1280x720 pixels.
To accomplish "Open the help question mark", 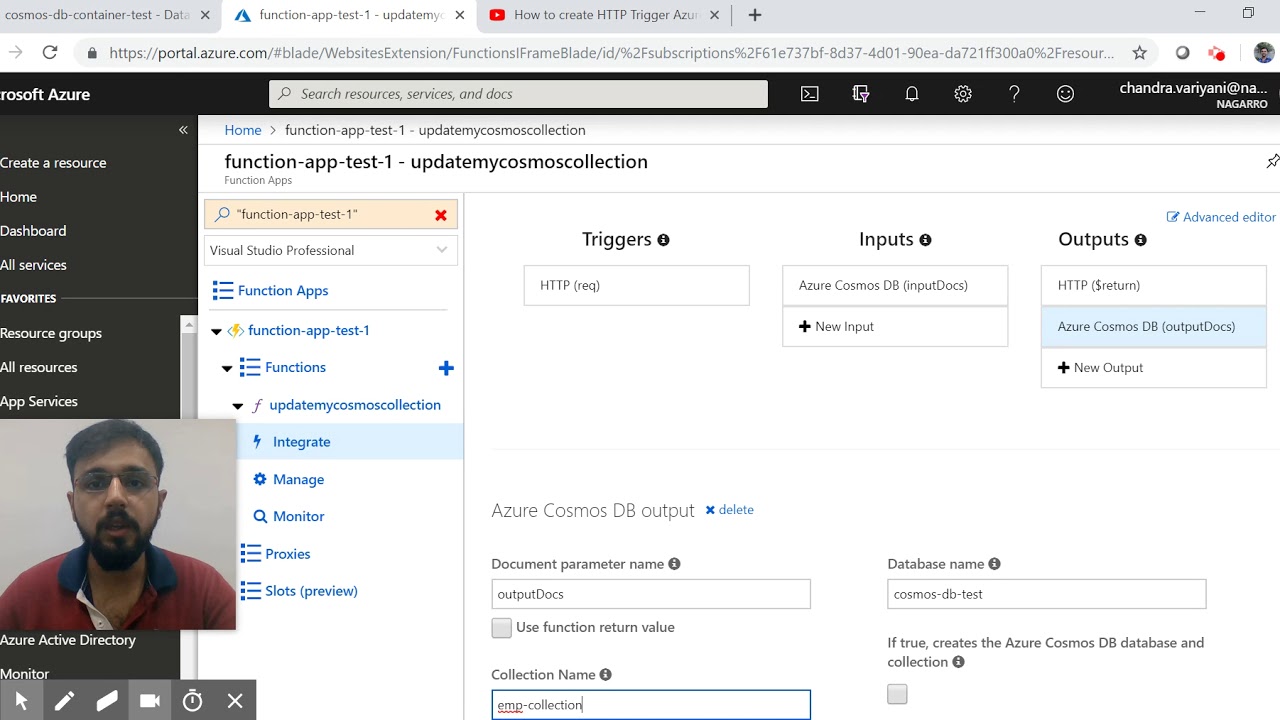I will [x=1014, y=94].
